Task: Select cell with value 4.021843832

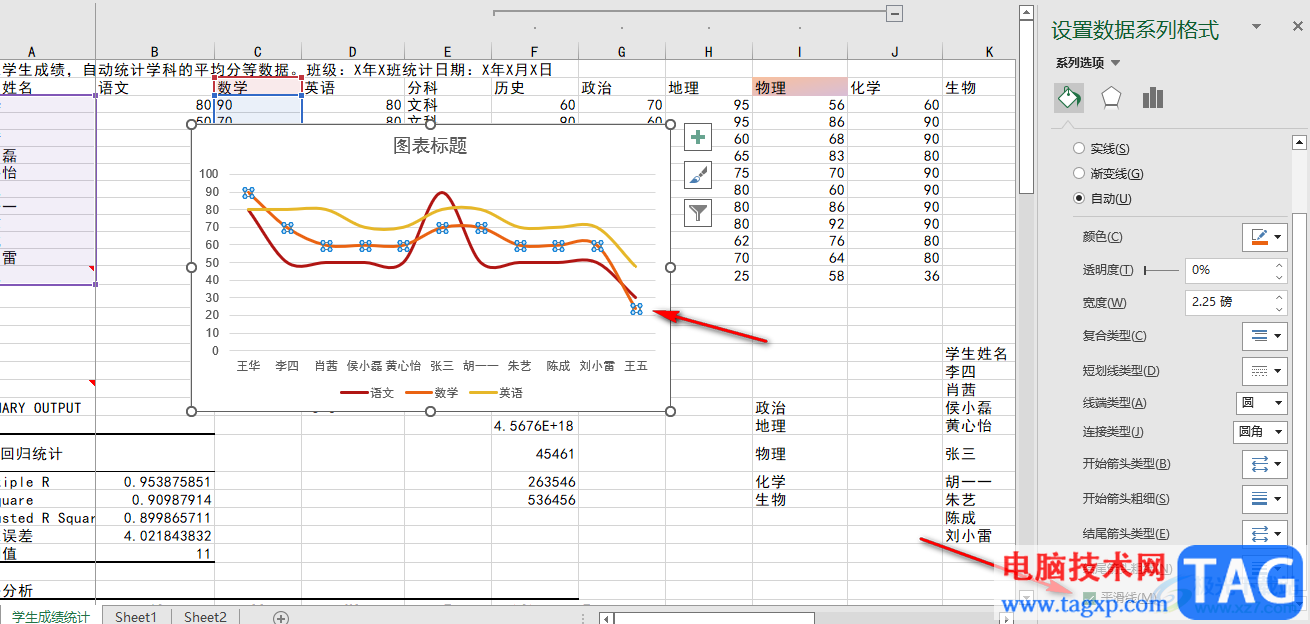Action: click(x=155, y=536)
